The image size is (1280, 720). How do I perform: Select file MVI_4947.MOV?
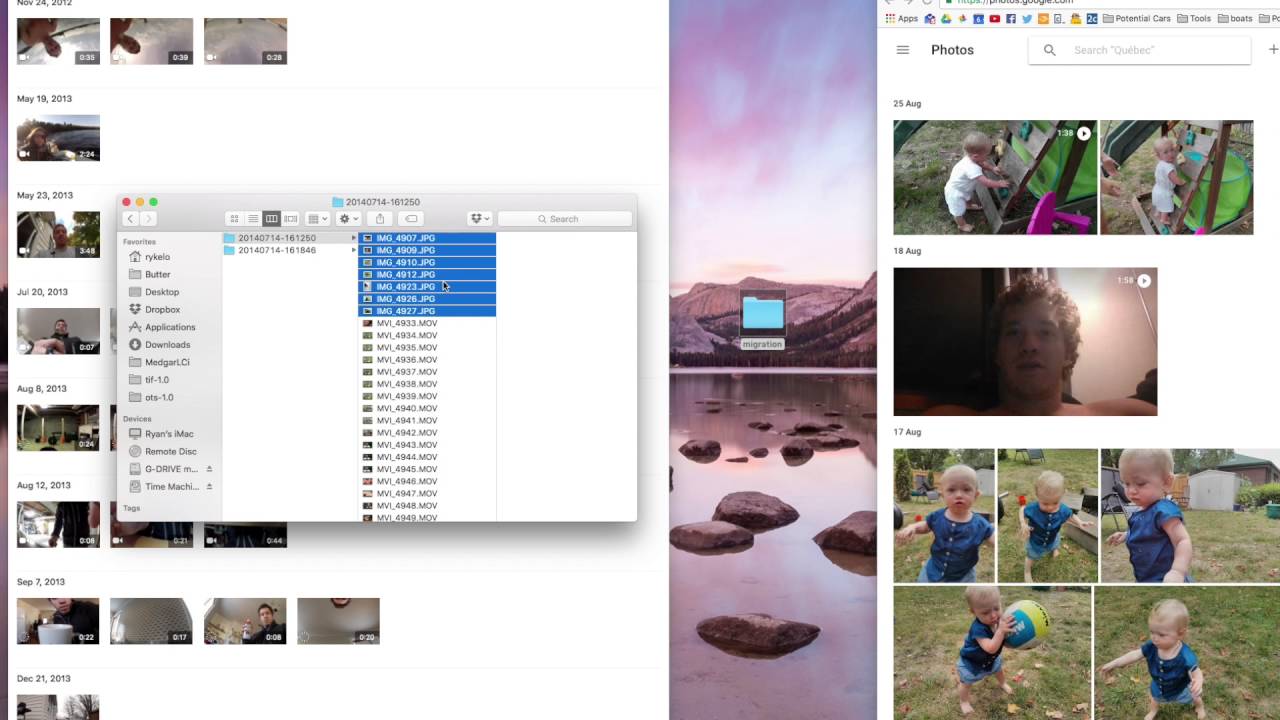click(427, 494)
